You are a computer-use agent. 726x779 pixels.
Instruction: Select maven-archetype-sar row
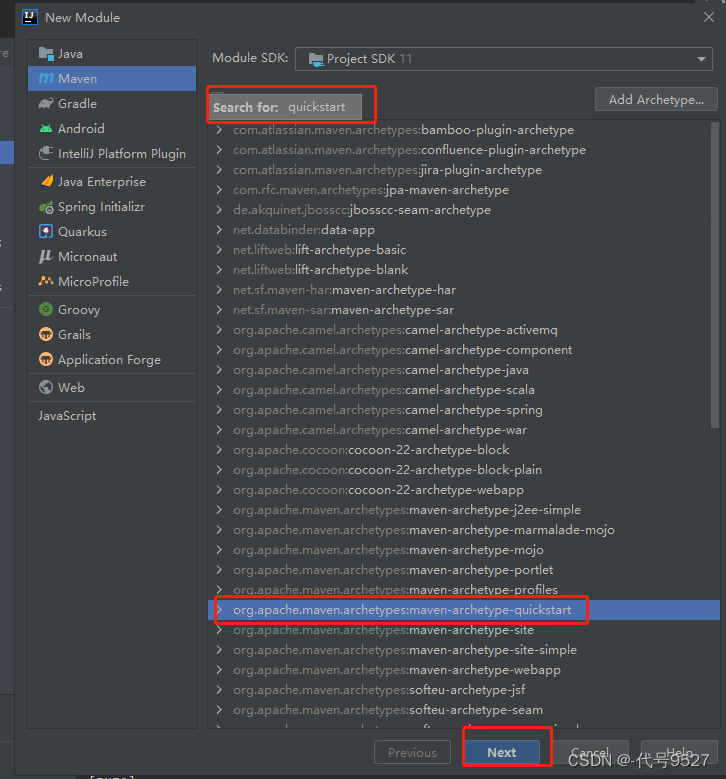point(464,310)
